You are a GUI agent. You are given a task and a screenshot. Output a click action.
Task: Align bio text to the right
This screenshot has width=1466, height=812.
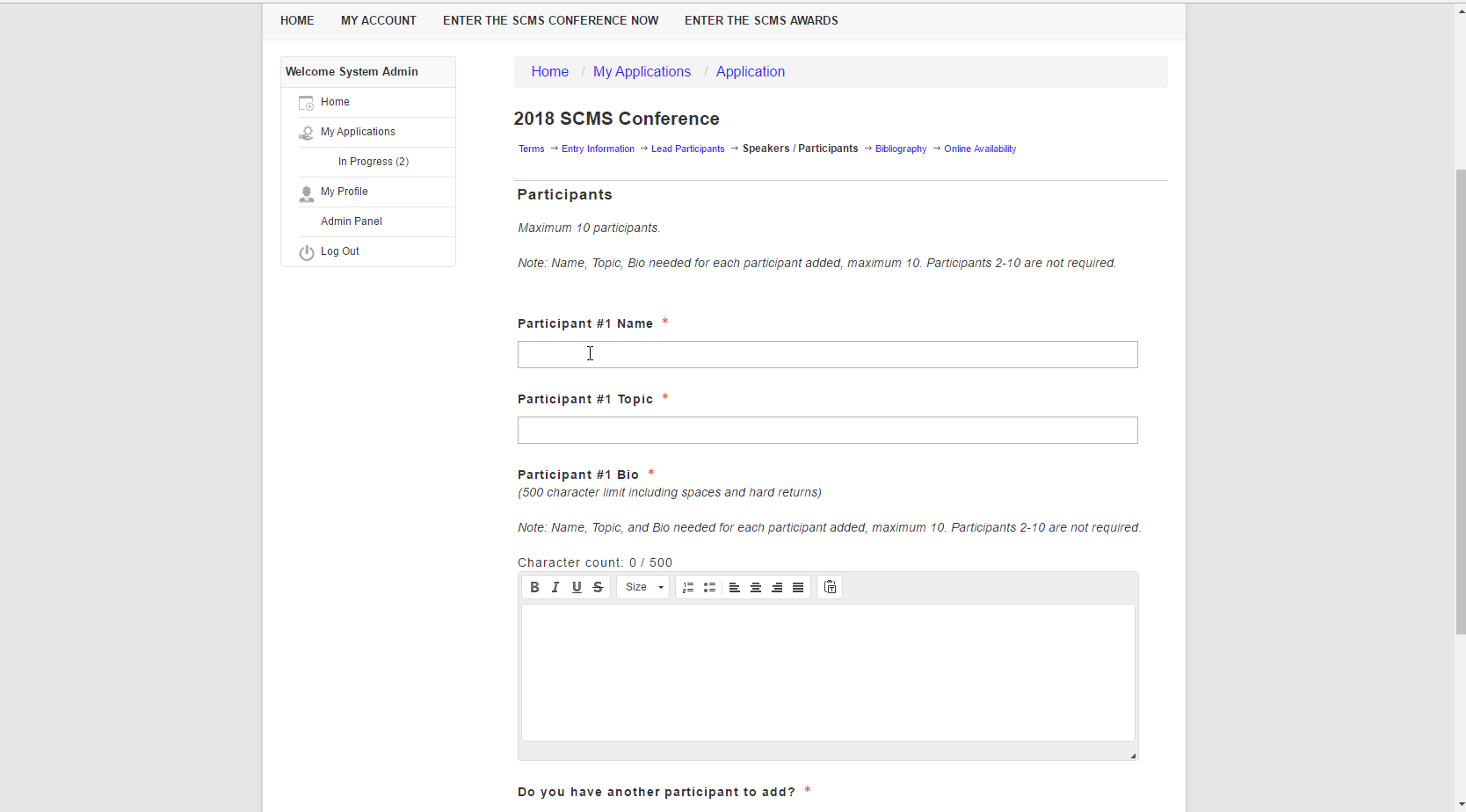pyautogui.click(x=777, y=587)
